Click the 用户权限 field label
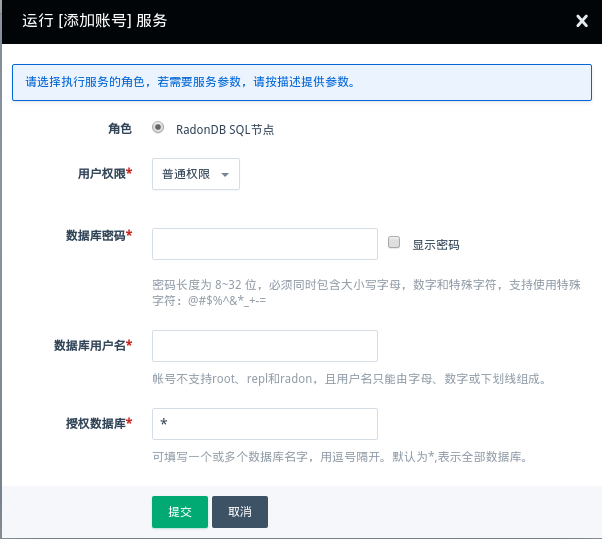Viewport: 602px width, 539px height. click(x=104, y=174)
